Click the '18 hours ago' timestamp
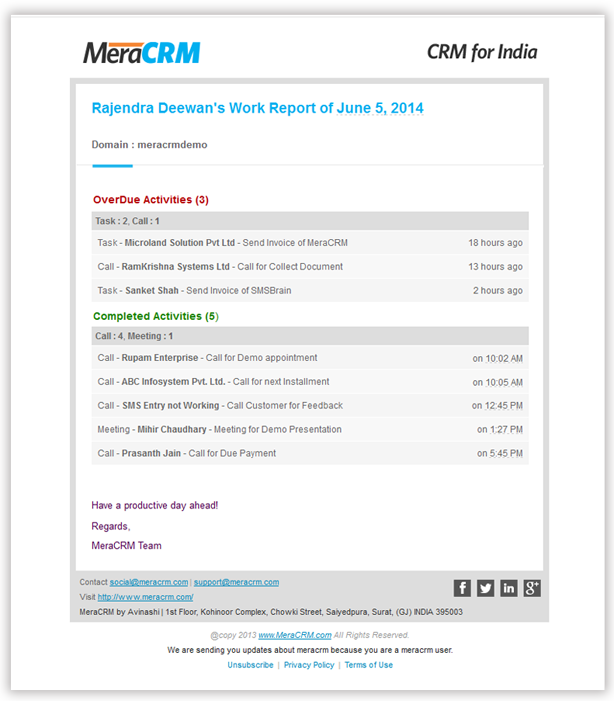614x701 pixels. (x=495, y=243)
